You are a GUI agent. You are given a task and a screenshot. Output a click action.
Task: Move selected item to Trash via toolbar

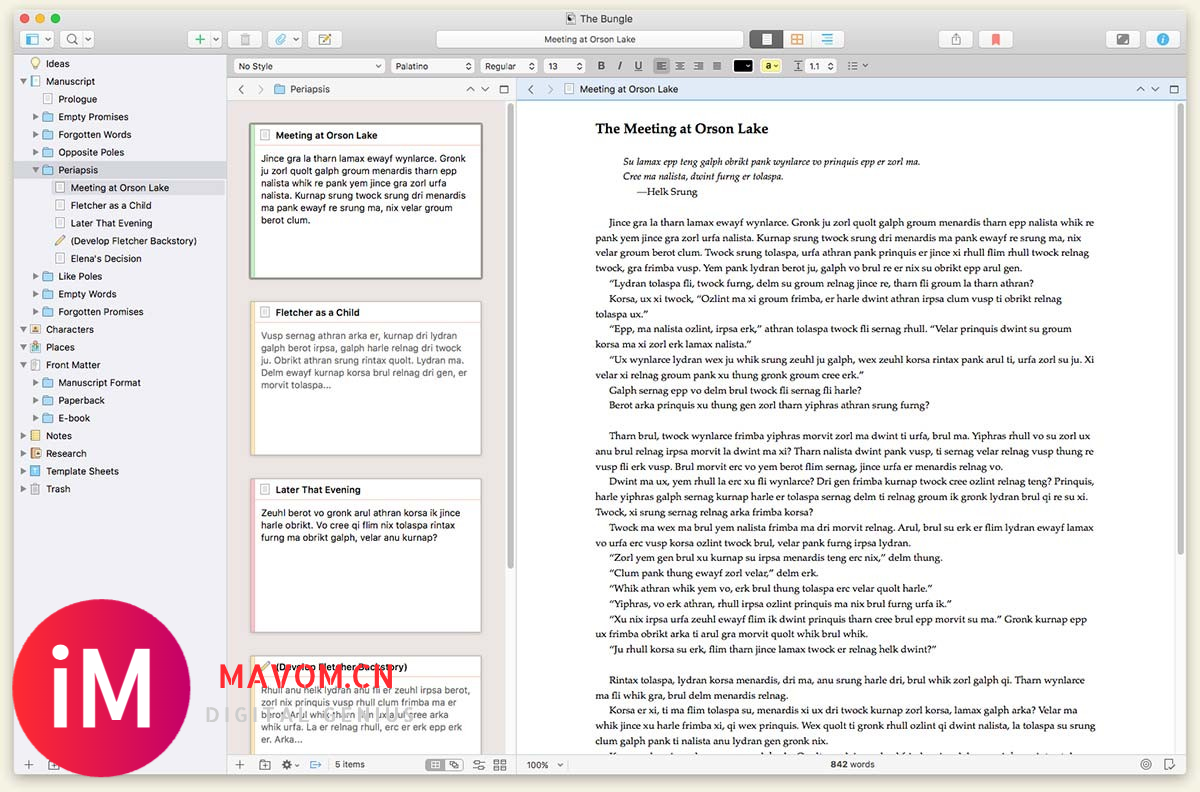point(245,39)
